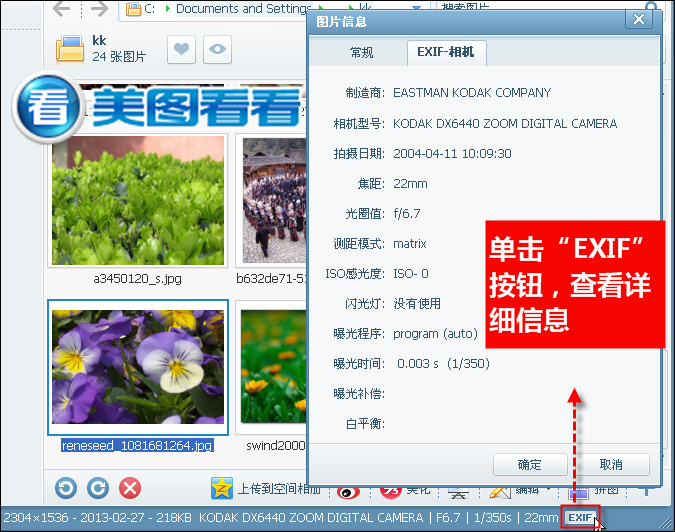Toggle the eye preview icon button

click(x=217, y=49)
